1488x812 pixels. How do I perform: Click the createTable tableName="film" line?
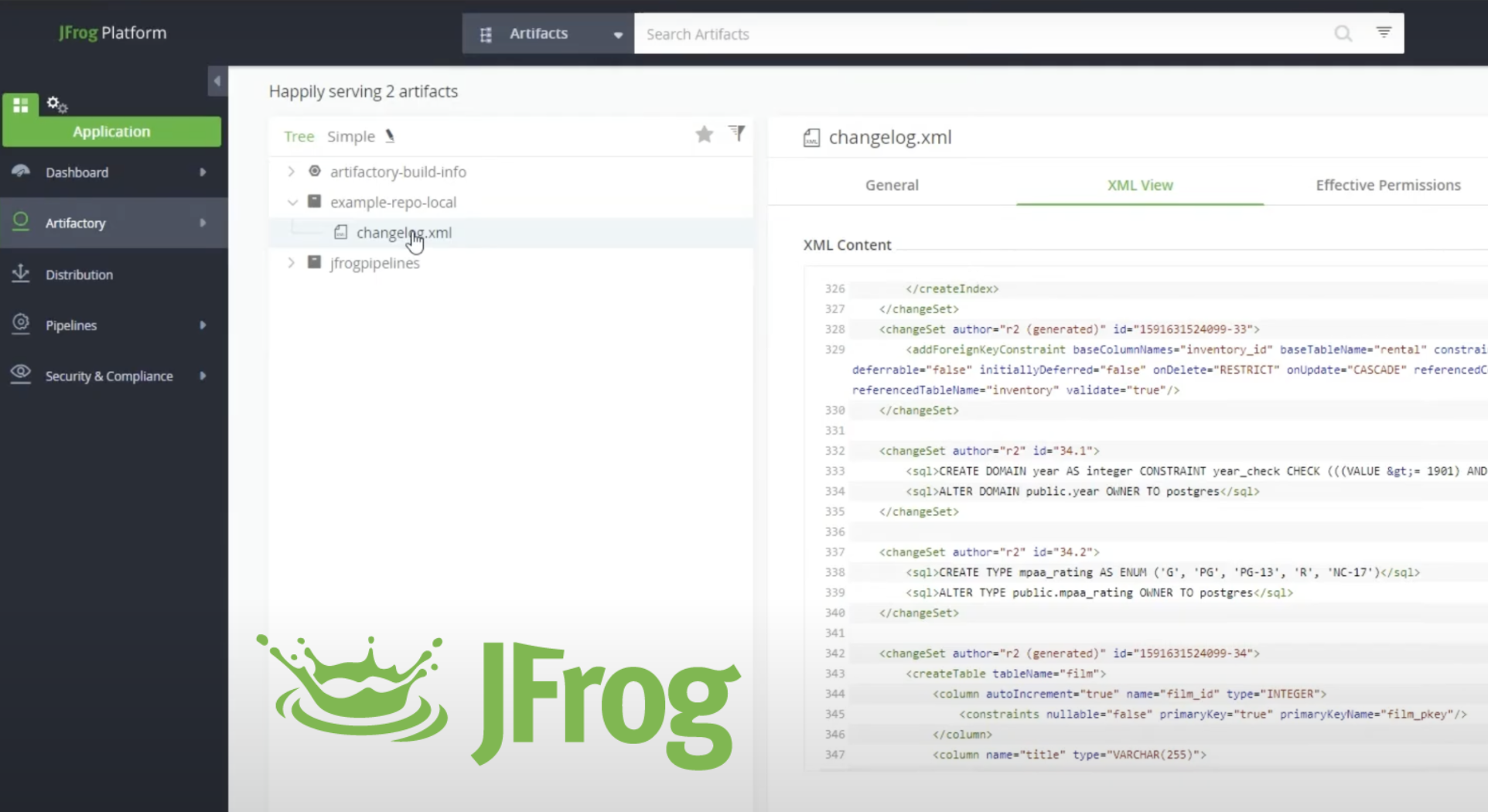coord(1005,674)
